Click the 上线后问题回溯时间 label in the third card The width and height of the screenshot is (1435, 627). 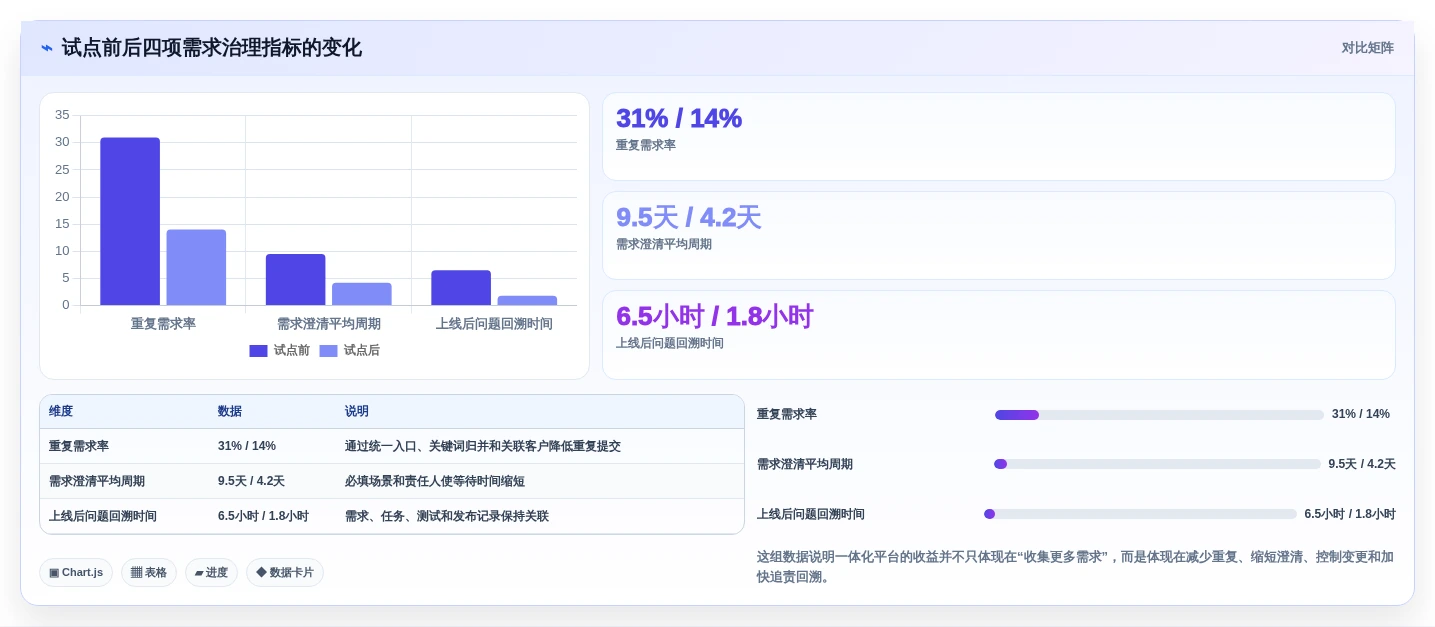pos(670,343)
